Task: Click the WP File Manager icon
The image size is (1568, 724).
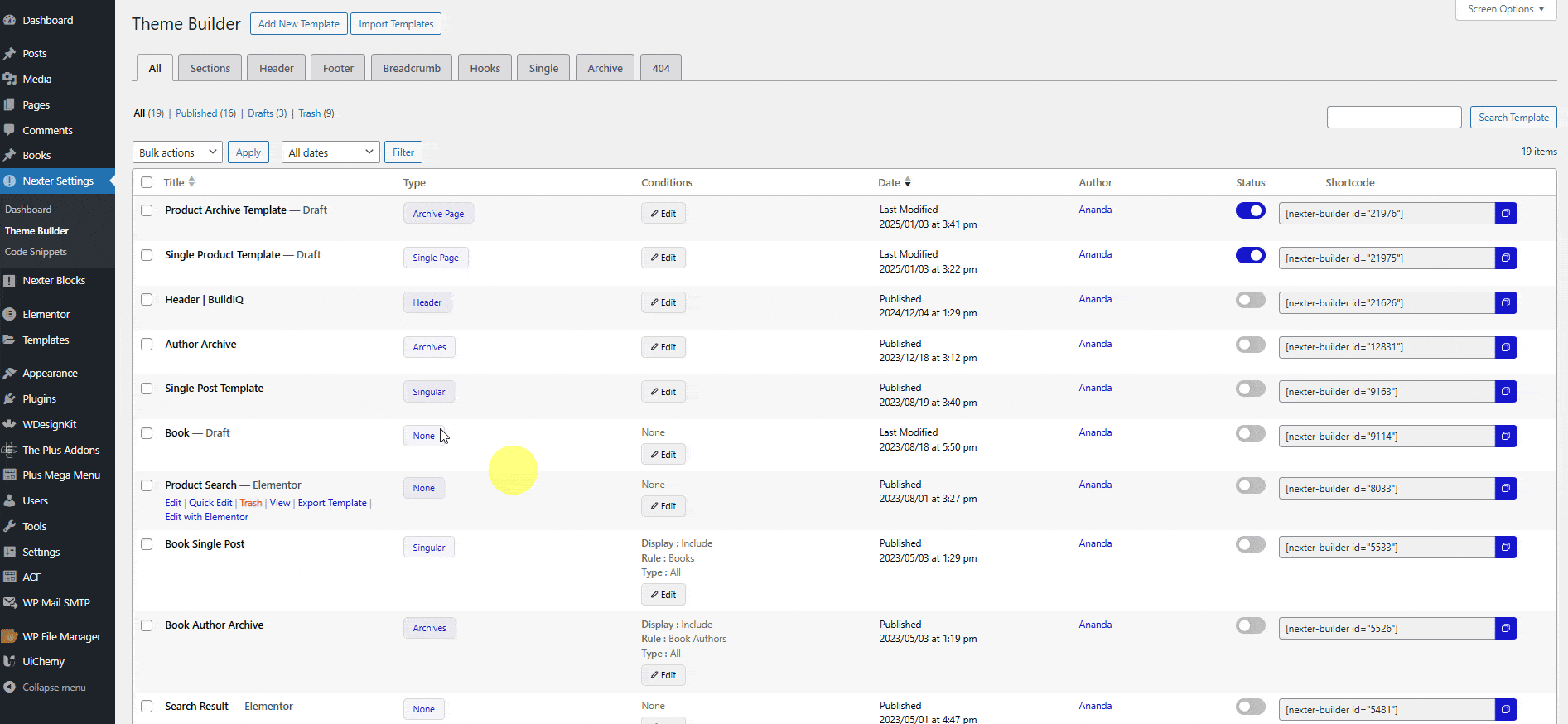Action: (x=10, y=636)
